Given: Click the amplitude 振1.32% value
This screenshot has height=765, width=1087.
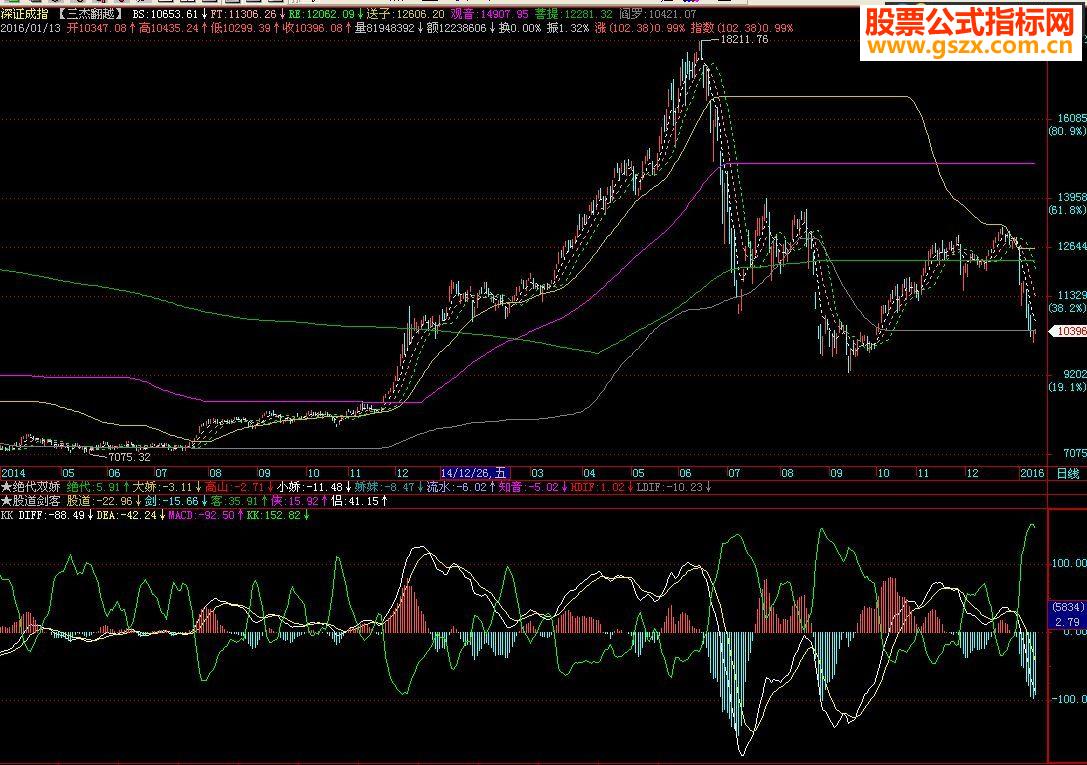Looking at the screenshot, I should (x=567, y=28).
